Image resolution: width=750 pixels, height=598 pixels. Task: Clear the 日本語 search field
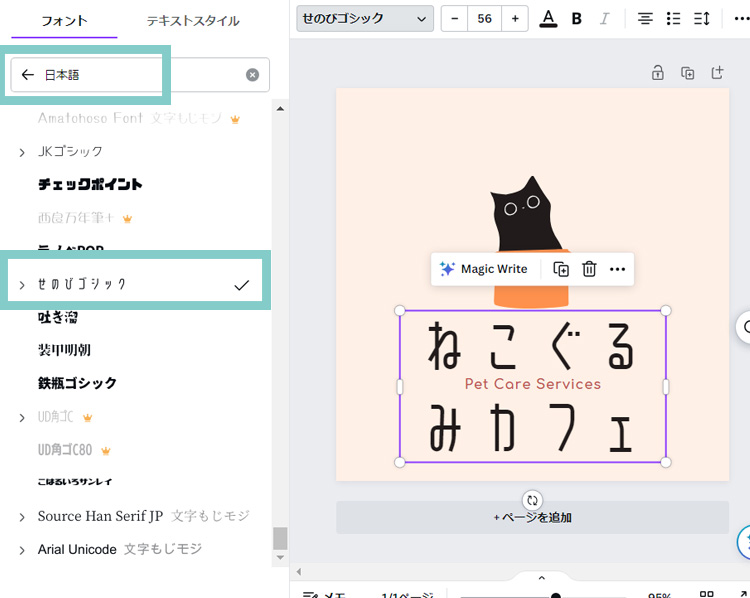click(x=253, y=75)
